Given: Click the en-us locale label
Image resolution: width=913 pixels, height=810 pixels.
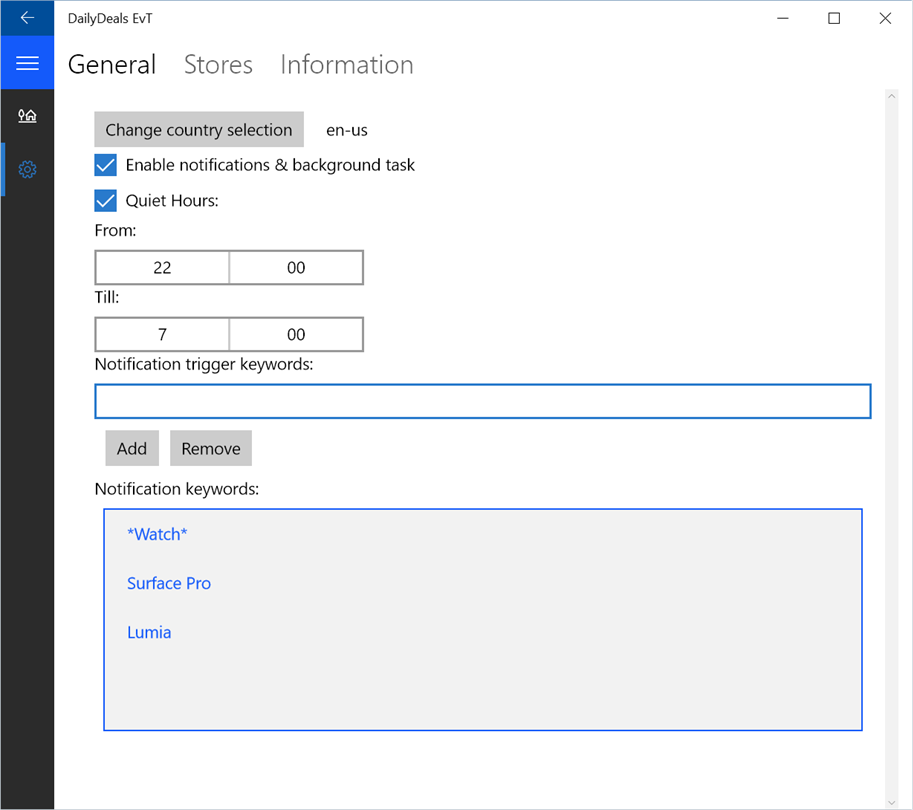Looking at the screenshot, I should tap(347, 130).
